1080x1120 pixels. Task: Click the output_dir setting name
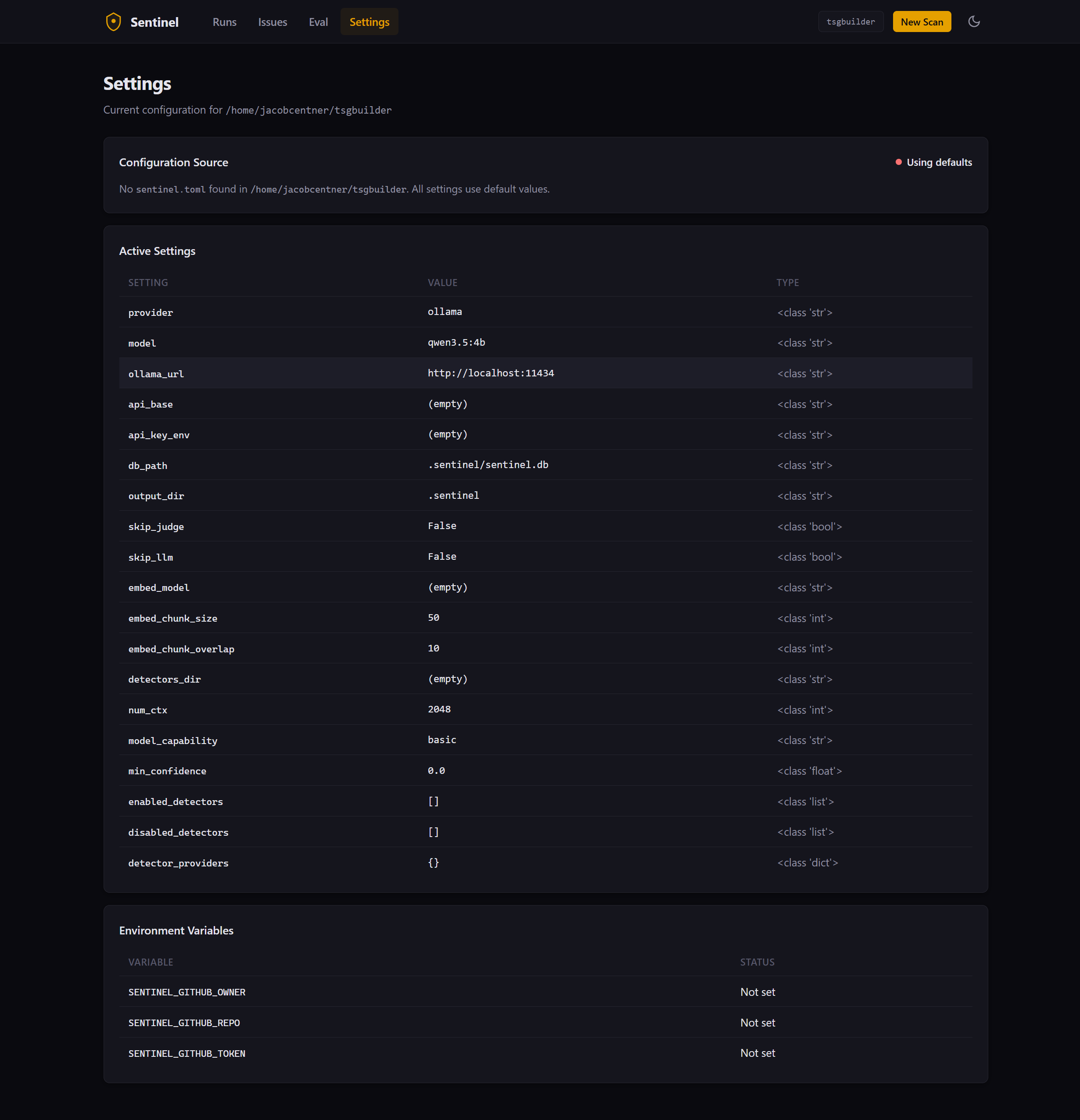pyautogui.click(x=156, y=496)
